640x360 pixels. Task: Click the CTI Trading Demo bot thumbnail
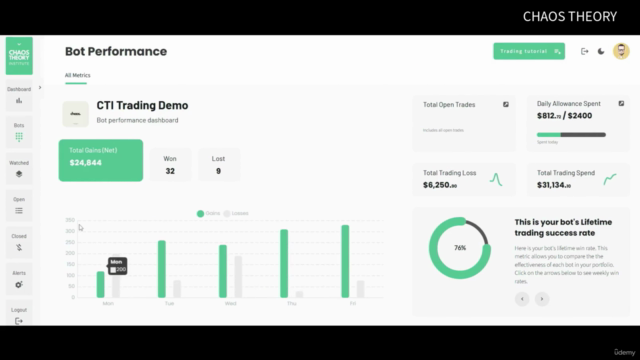pos(76,114)
